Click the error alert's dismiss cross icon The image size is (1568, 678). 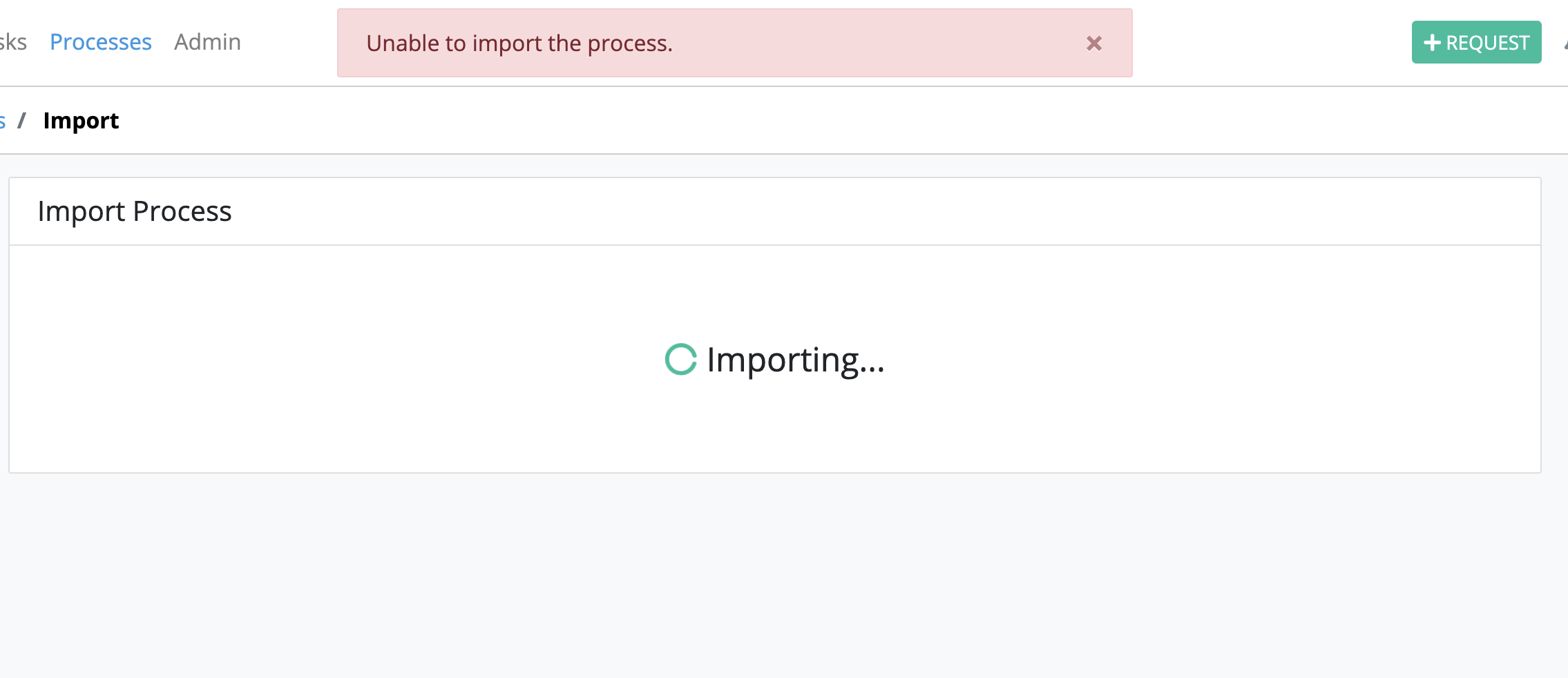point(1094,43)
